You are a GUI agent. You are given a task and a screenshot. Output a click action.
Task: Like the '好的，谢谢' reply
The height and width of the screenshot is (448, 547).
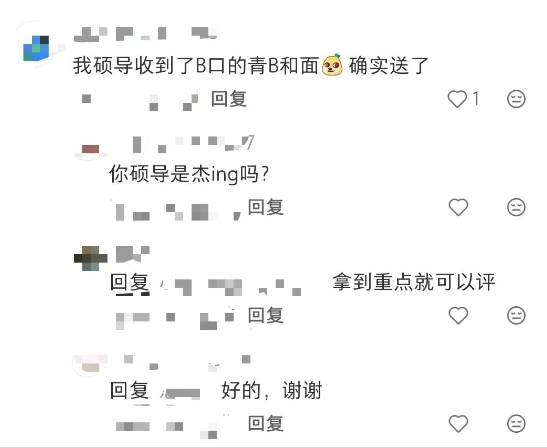point(458,424)
